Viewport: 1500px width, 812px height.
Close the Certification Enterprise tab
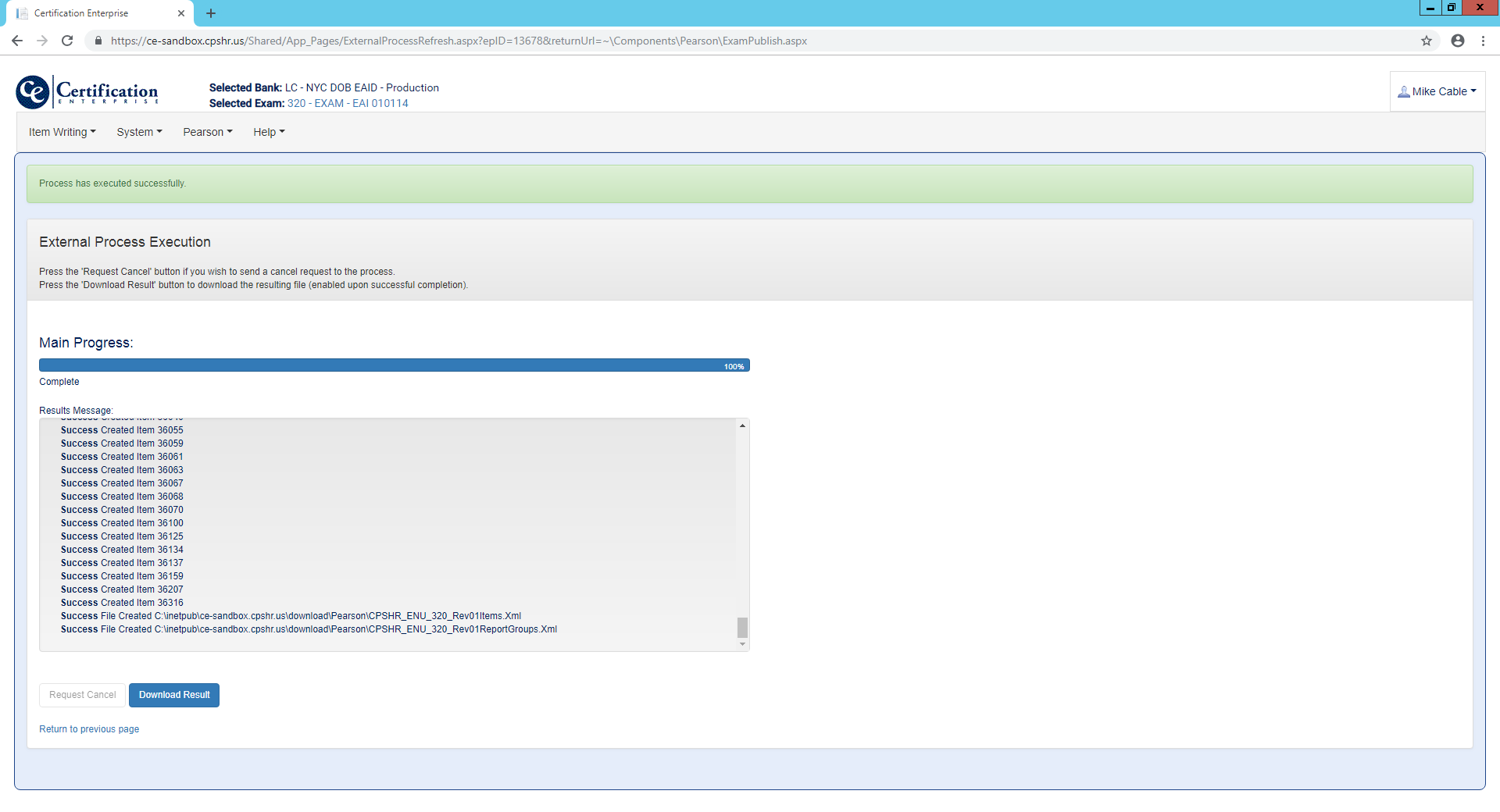(x=181, y=13)
